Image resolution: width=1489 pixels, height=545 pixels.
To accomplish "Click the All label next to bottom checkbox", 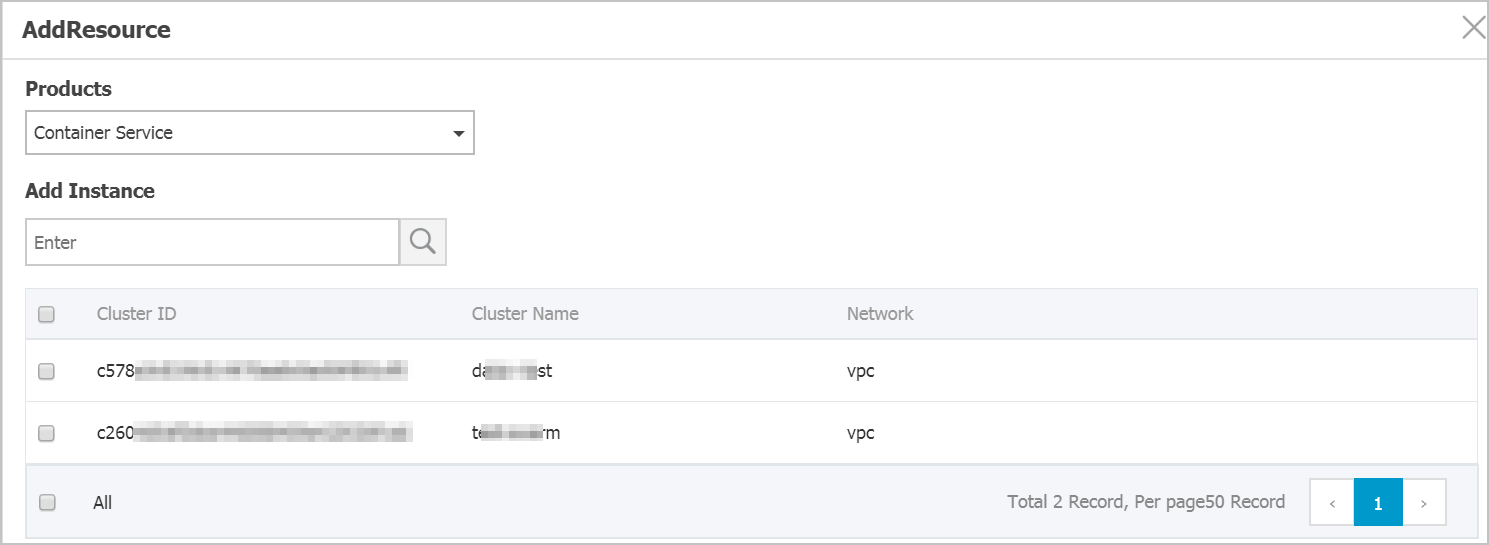I will (102, 503).
